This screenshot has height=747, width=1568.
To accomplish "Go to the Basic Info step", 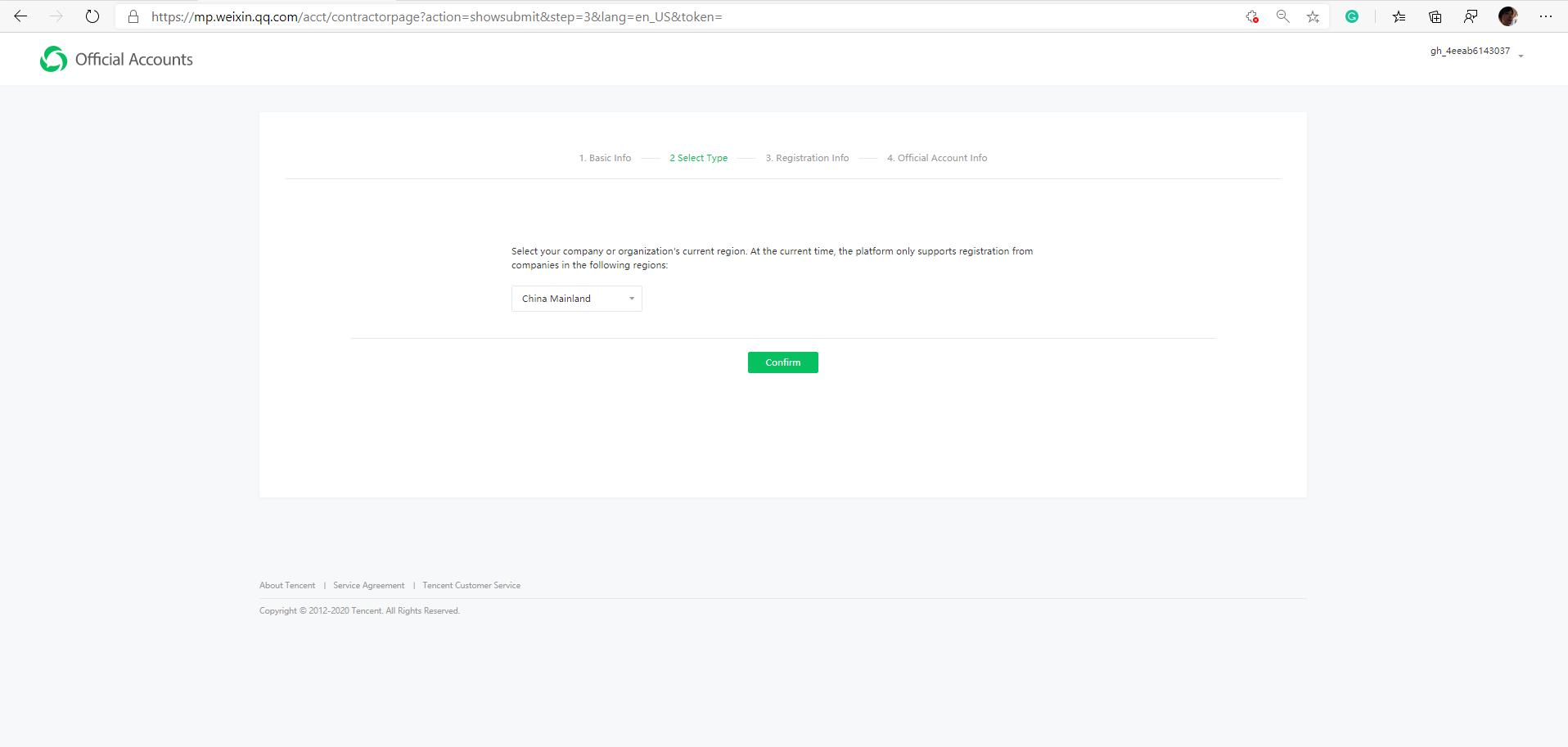I will pyautogui.click(x=605, y=158).
